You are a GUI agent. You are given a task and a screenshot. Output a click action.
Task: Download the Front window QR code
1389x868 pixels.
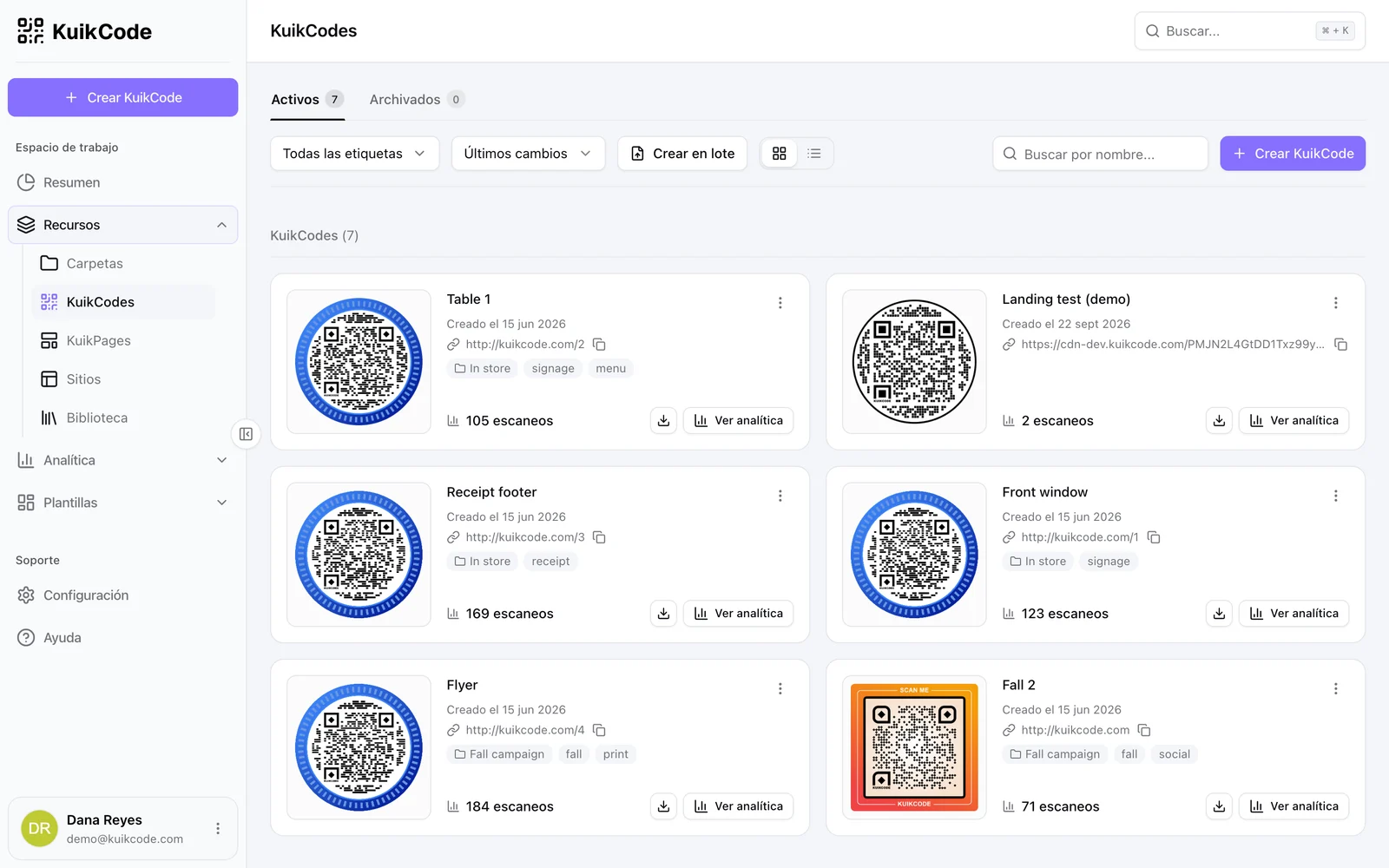click(1219, 613)
